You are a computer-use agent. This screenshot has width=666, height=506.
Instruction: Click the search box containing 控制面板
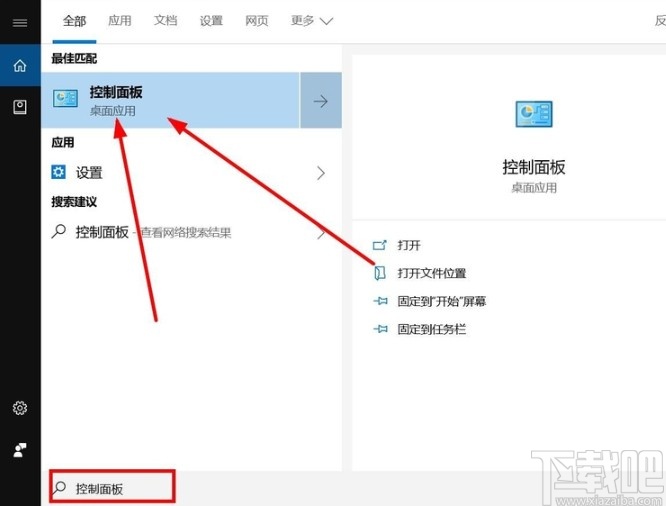112,487
